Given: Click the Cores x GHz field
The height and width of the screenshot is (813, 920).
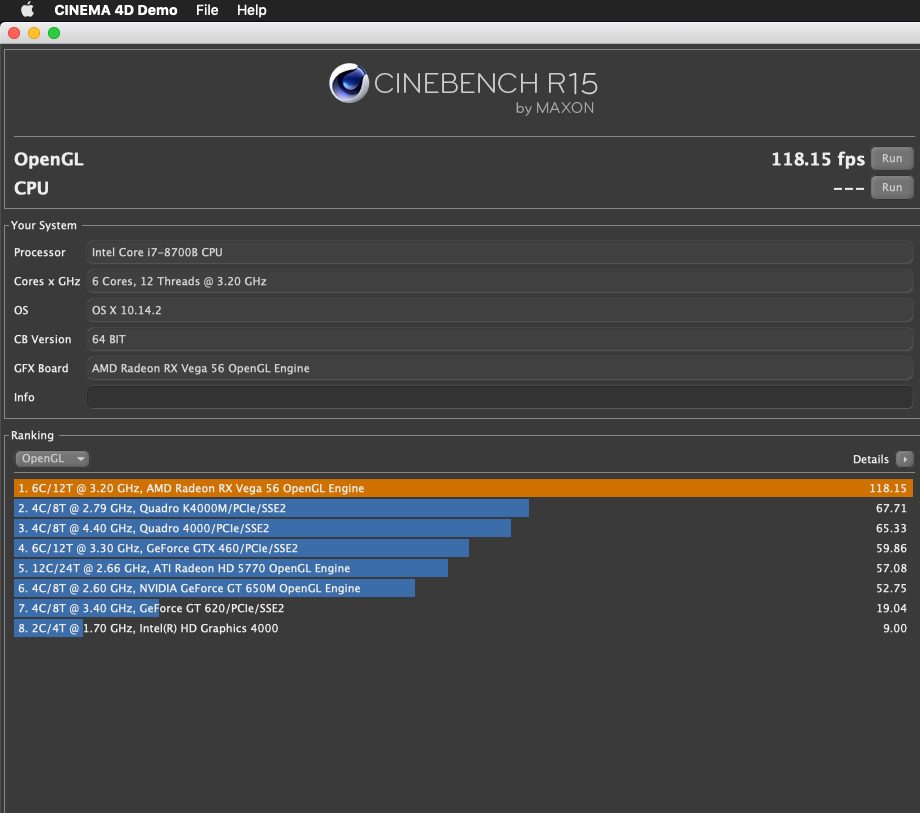Looking at the screenshot, I should pyautogui.click(x=499, y=282).
